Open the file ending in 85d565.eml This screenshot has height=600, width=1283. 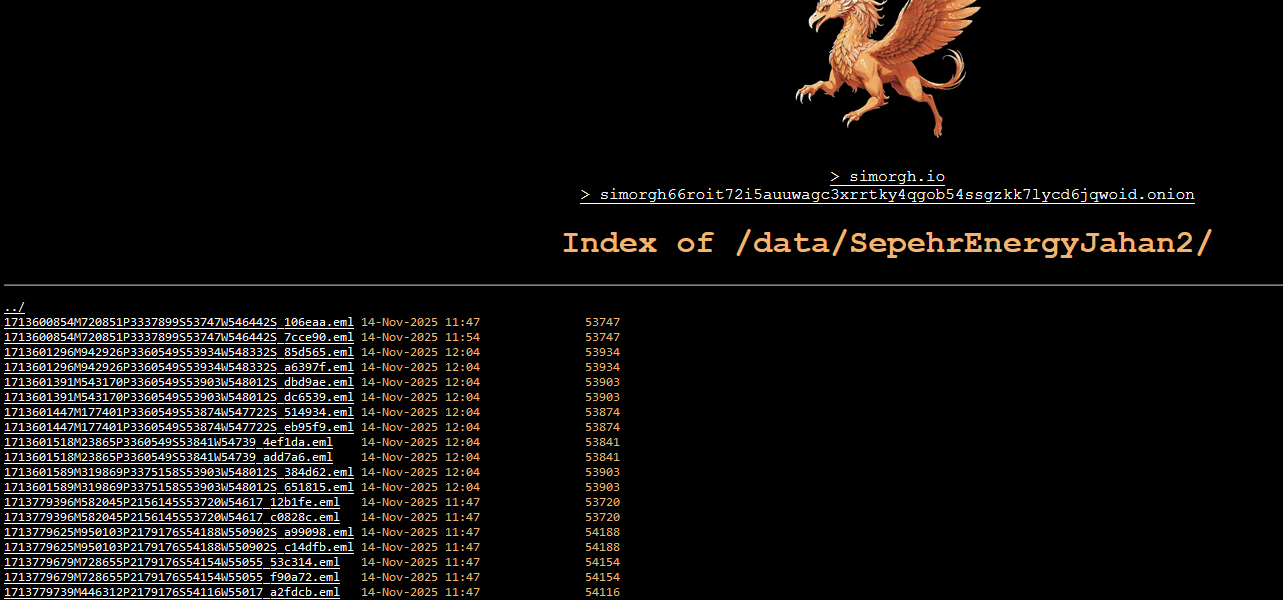(178, 352)
